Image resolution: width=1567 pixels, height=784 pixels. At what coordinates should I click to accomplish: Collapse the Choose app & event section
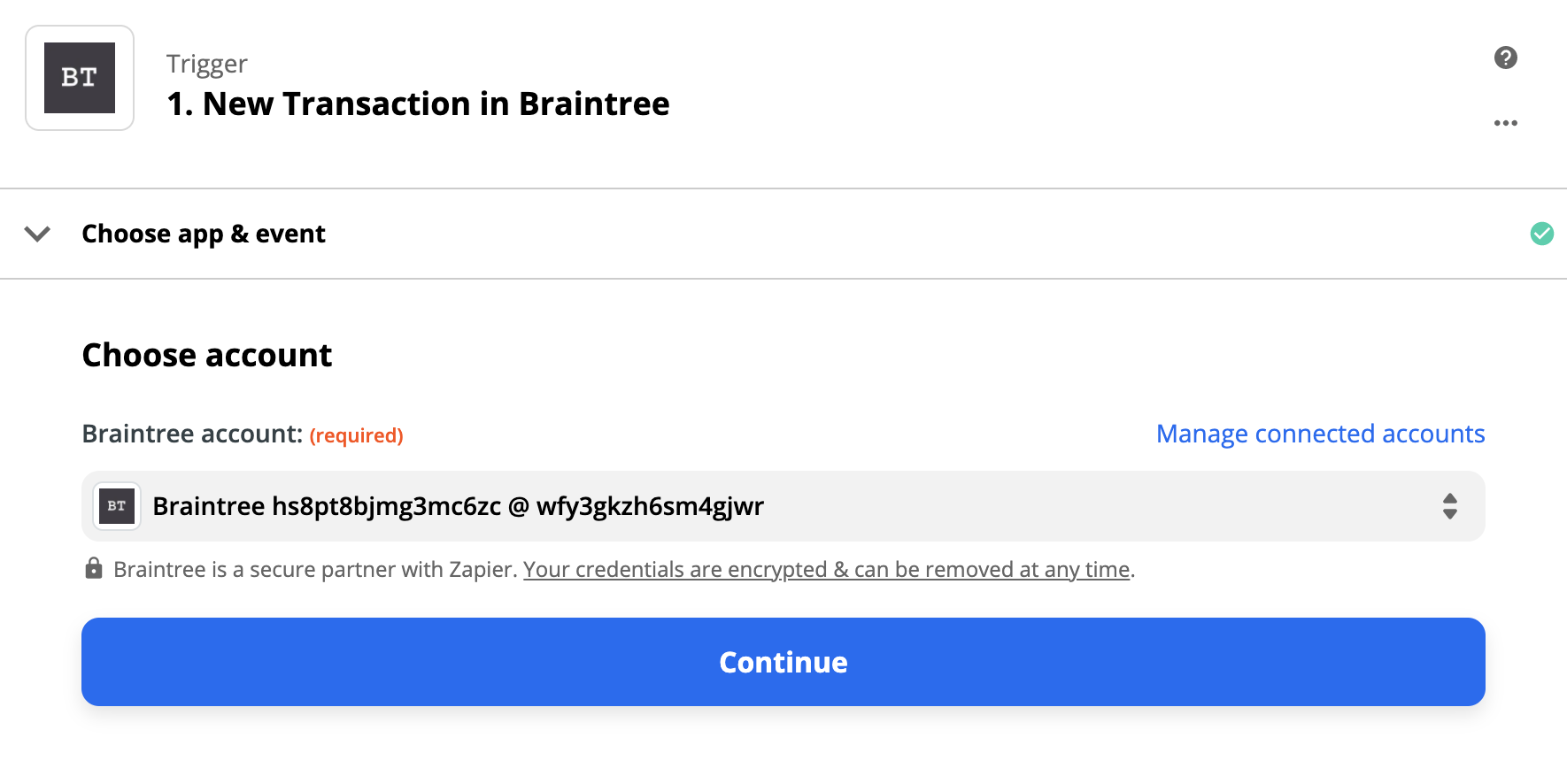tap(36, 234)
